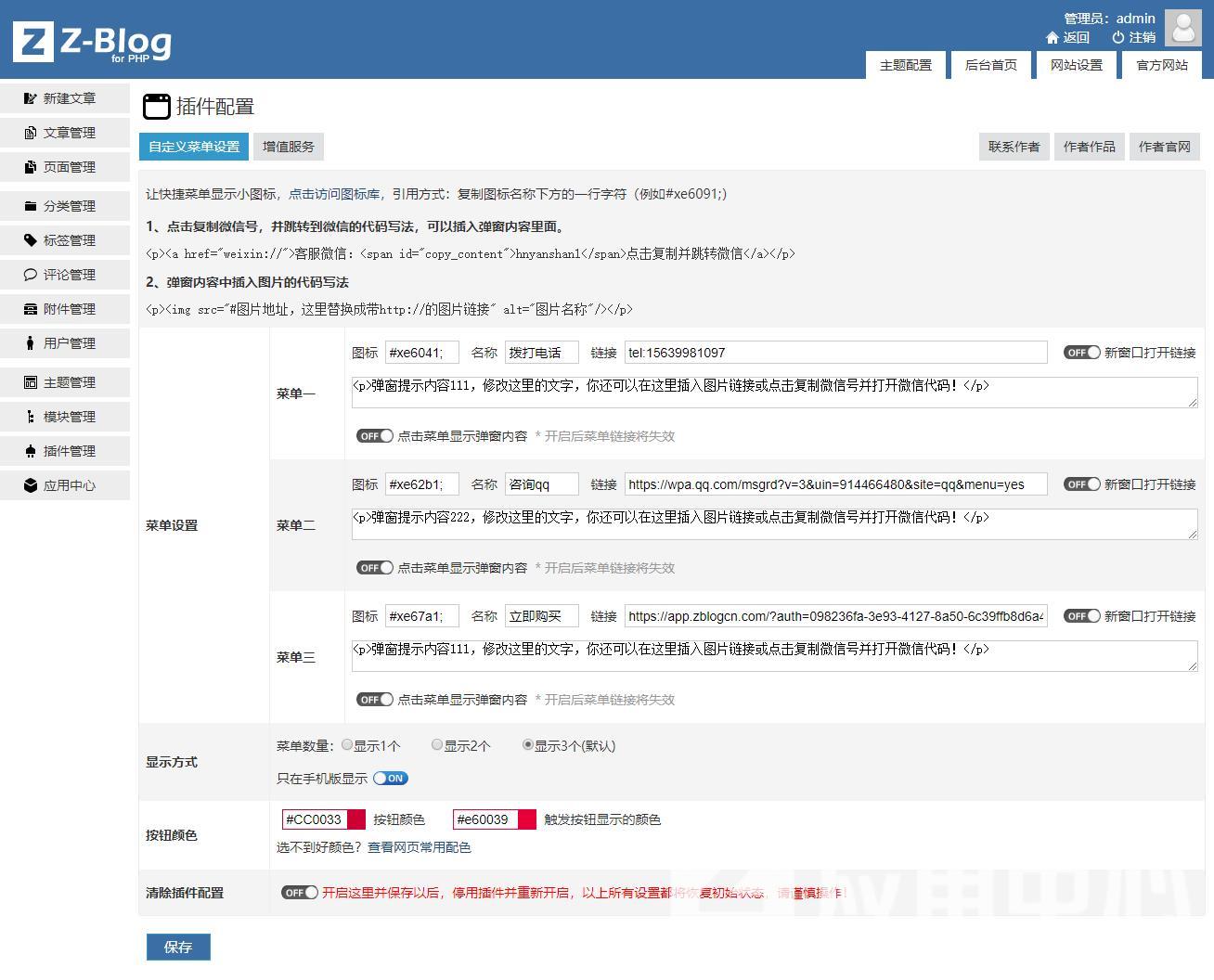Image resolution: width=1214 pixels, height=980 pixels.
Task: Open the app center cube icon
Action: (x=31, y=485)
